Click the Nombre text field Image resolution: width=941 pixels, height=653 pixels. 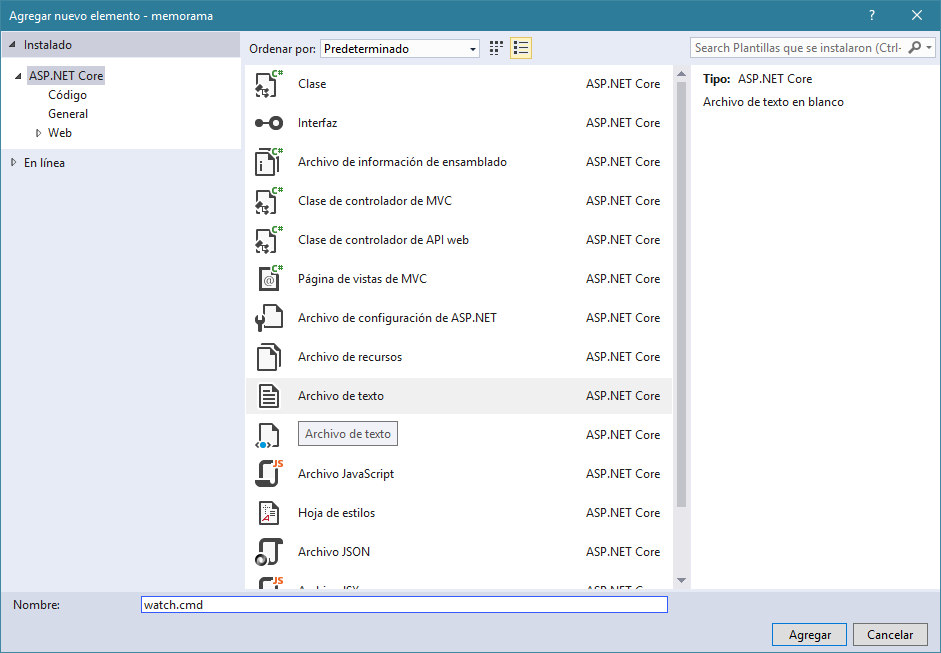[404, 605]
